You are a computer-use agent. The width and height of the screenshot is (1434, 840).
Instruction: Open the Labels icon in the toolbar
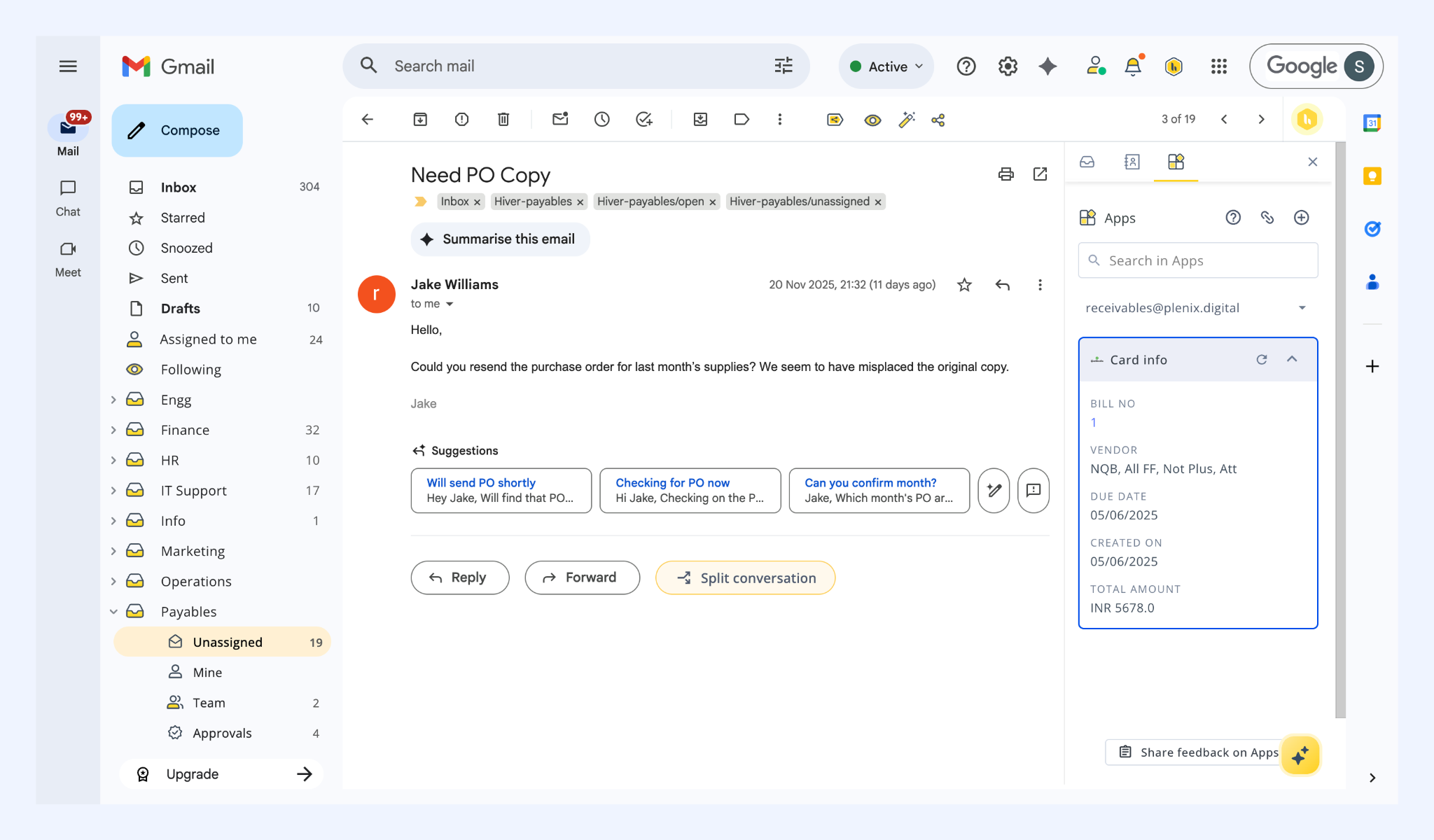point(742,120)
